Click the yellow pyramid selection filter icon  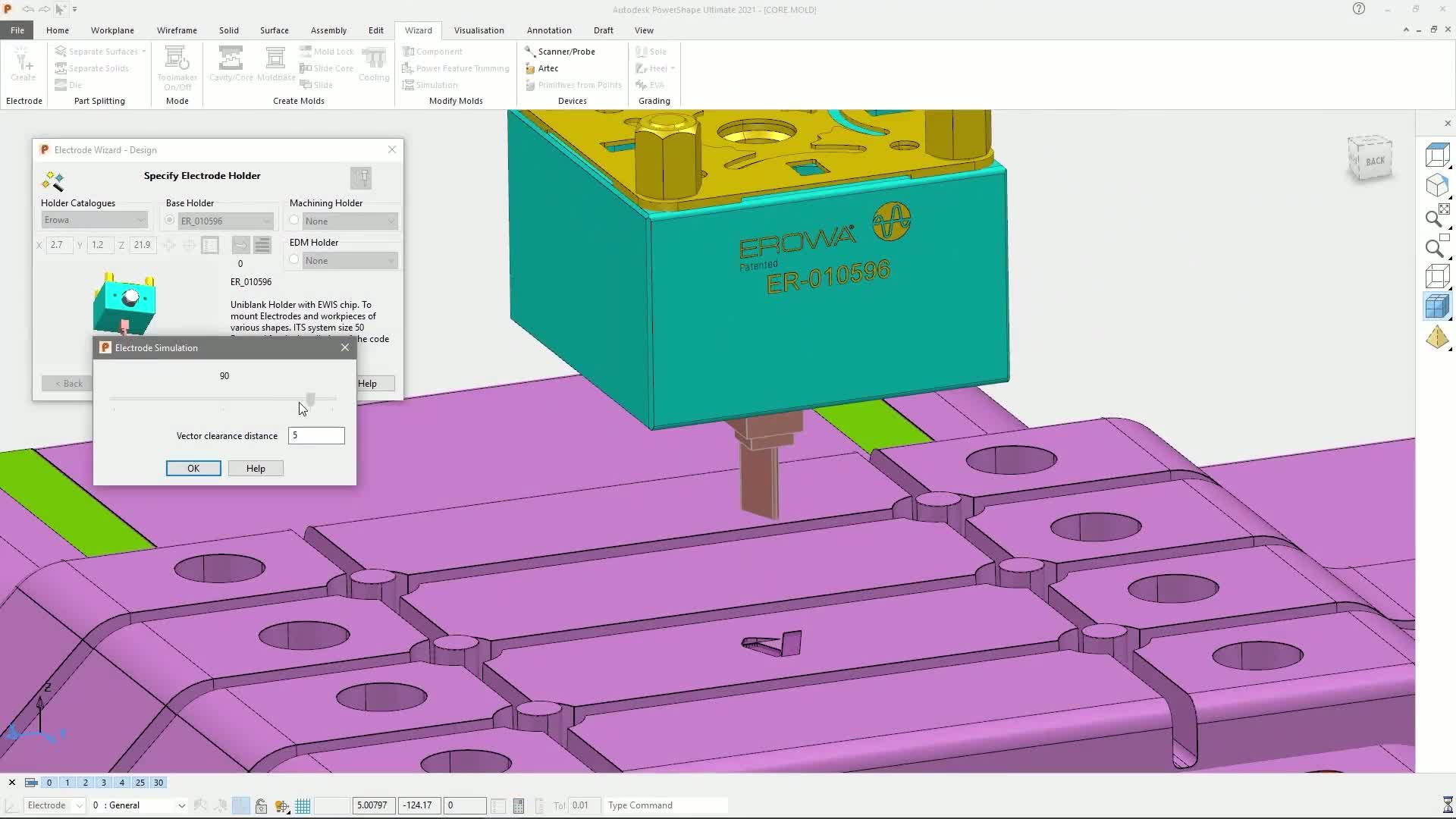coord(1437,337)
